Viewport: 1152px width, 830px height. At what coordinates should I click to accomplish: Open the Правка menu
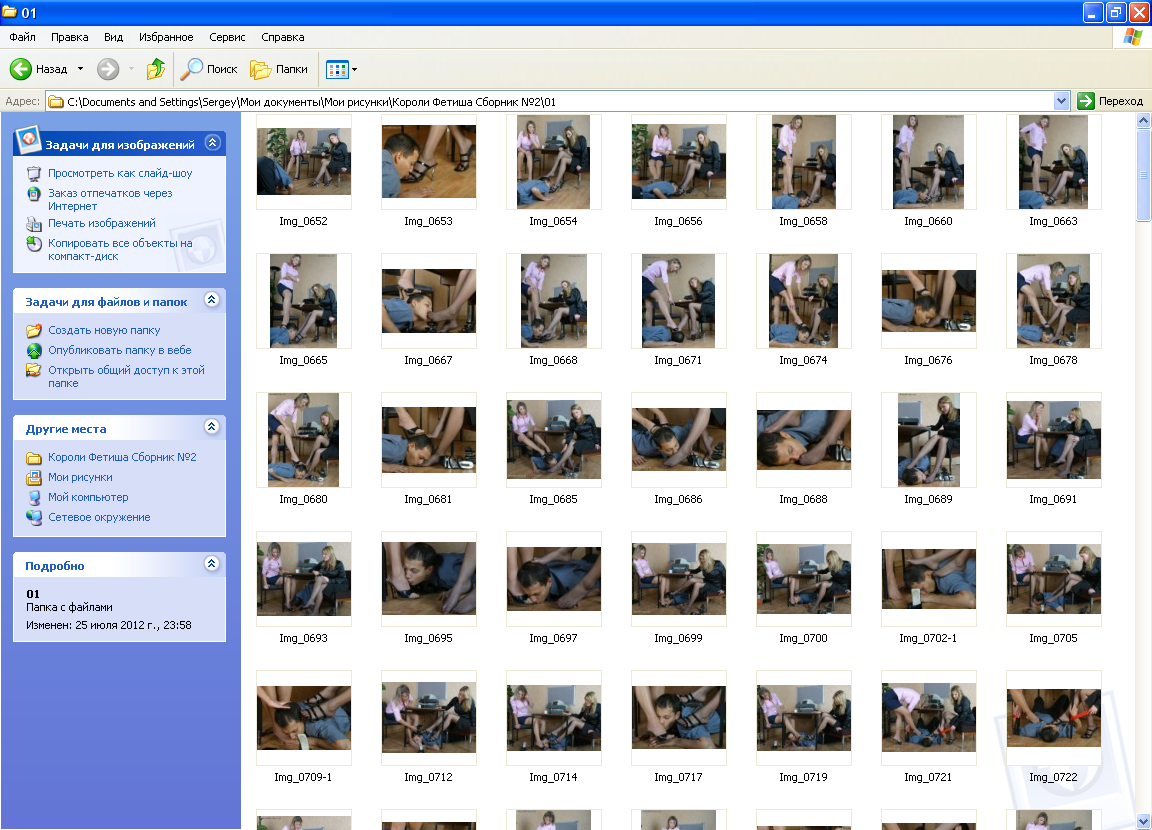point(70,37)
